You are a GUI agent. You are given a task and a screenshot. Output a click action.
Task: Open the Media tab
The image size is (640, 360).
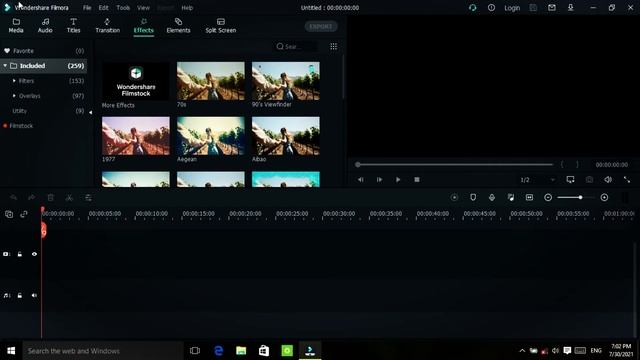click(x=16, y=25)
